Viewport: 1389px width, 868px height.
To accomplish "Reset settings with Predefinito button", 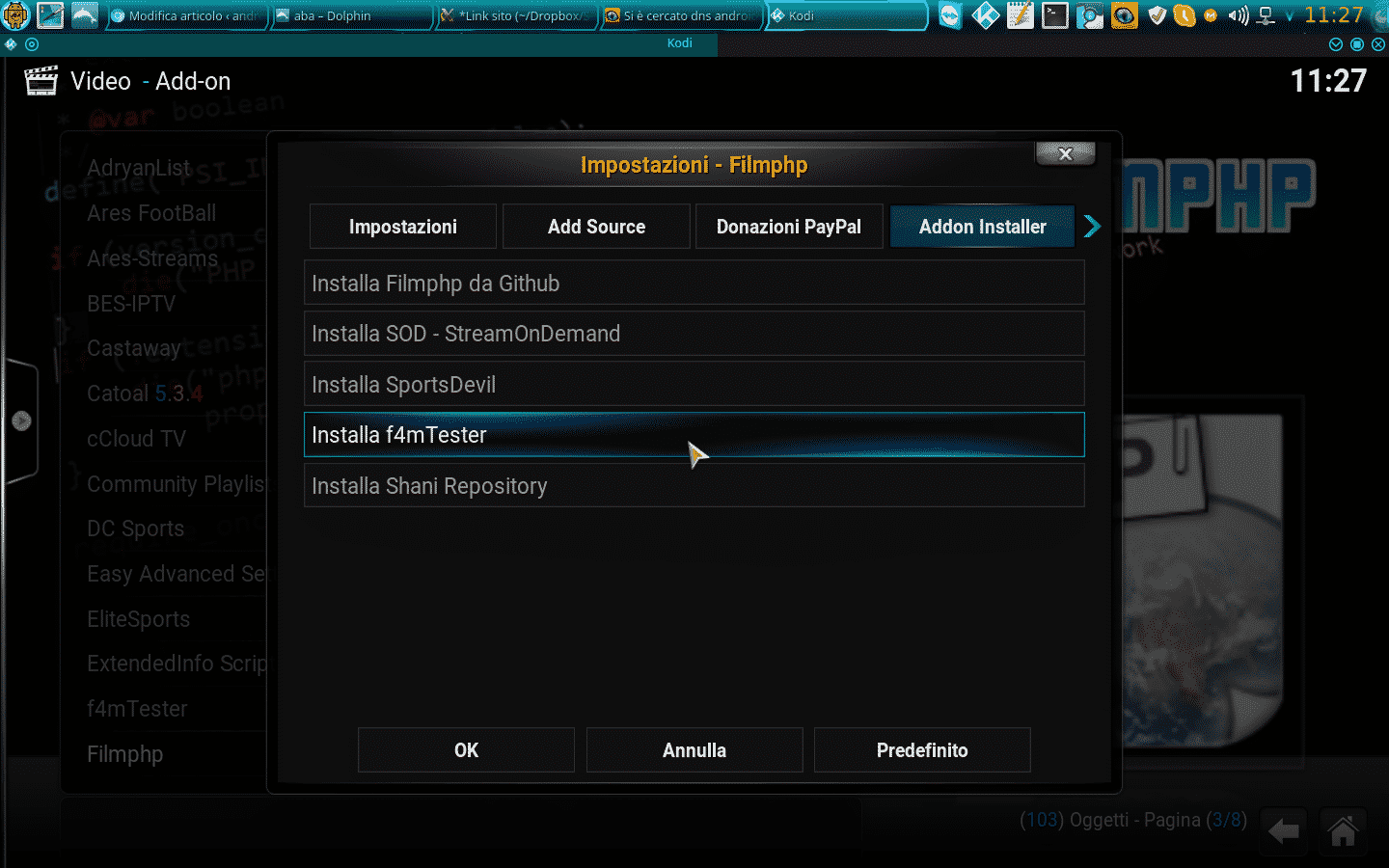I will pyautogui.click(x=922, y=750).
